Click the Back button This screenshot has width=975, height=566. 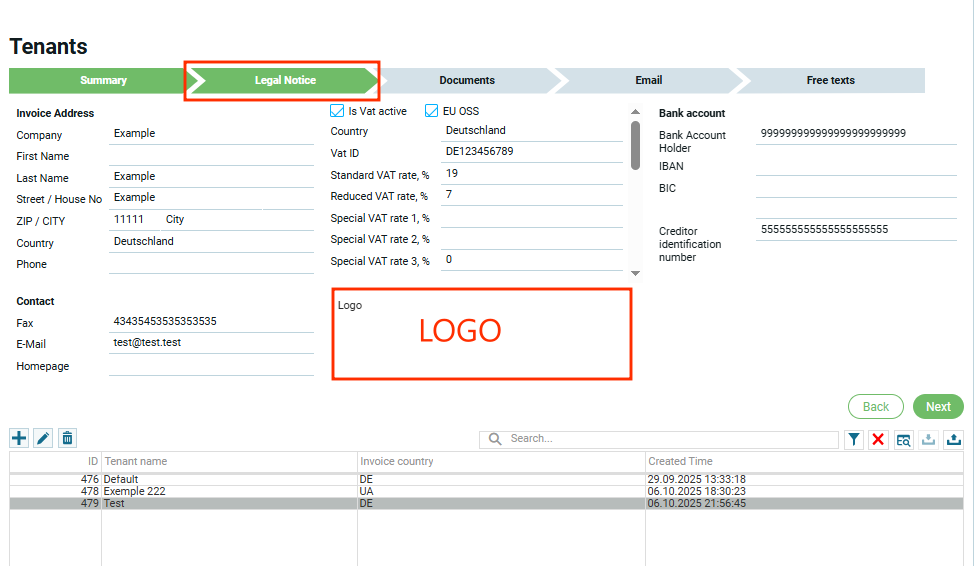875,407
